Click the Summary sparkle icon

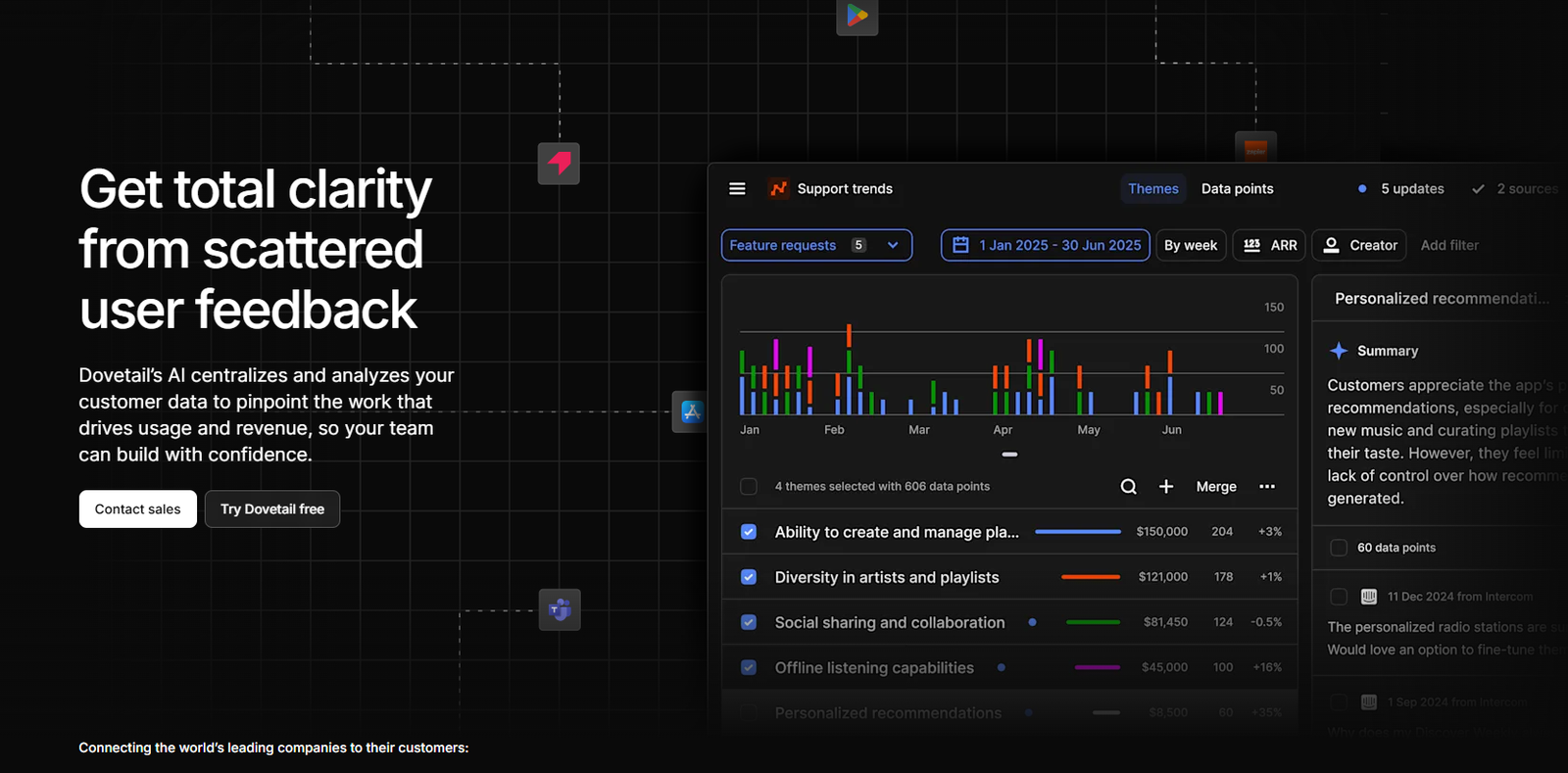pos(1339,351)
